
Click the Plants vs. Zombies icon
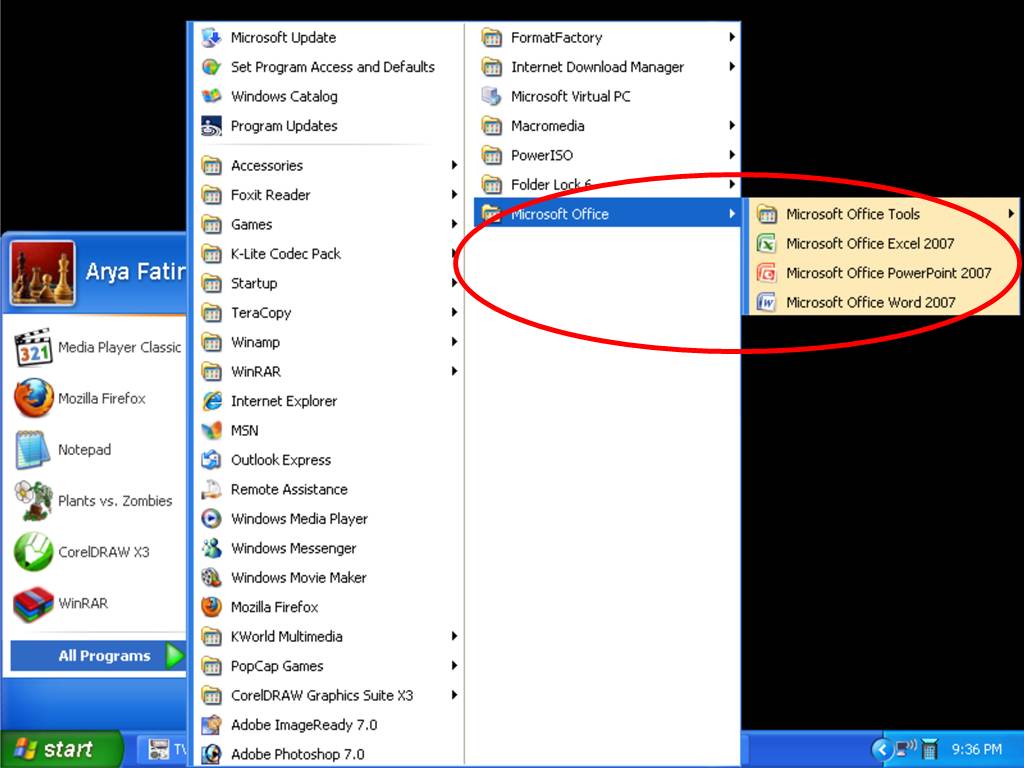click(x=33, y=501)
